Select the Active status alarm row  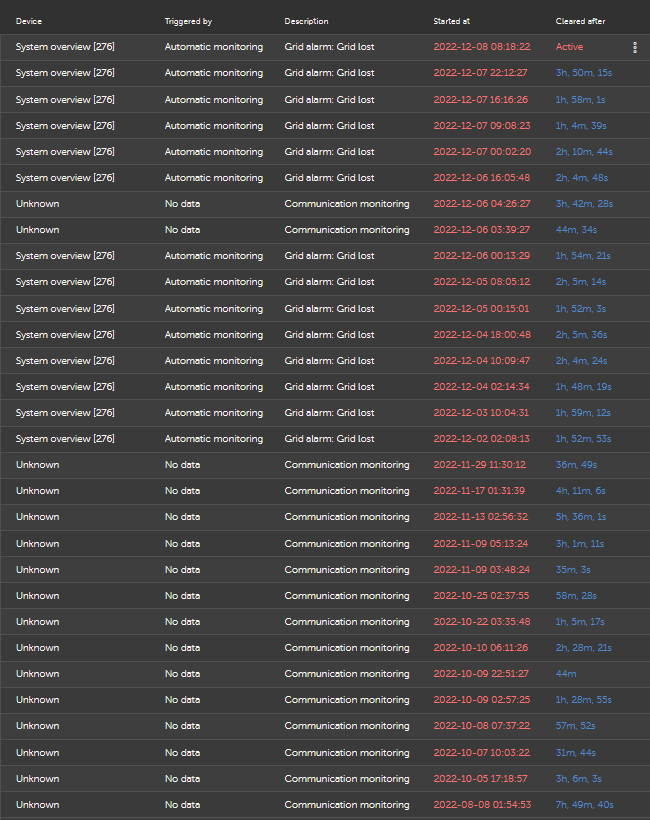coord(325,47)
